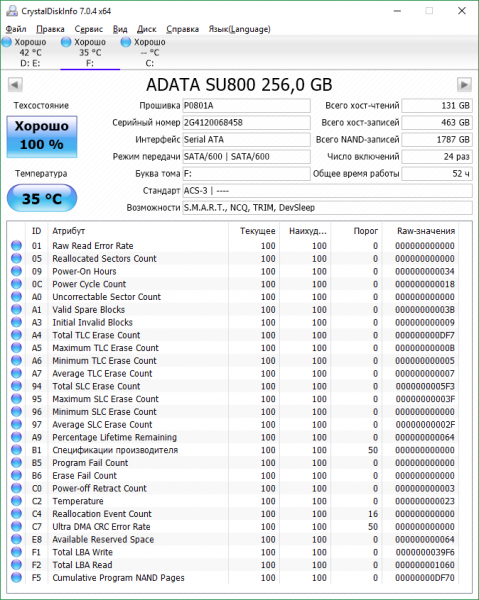Click the Атрибут column header
Screen dimensions: 479x600
[x=138, y=231]
